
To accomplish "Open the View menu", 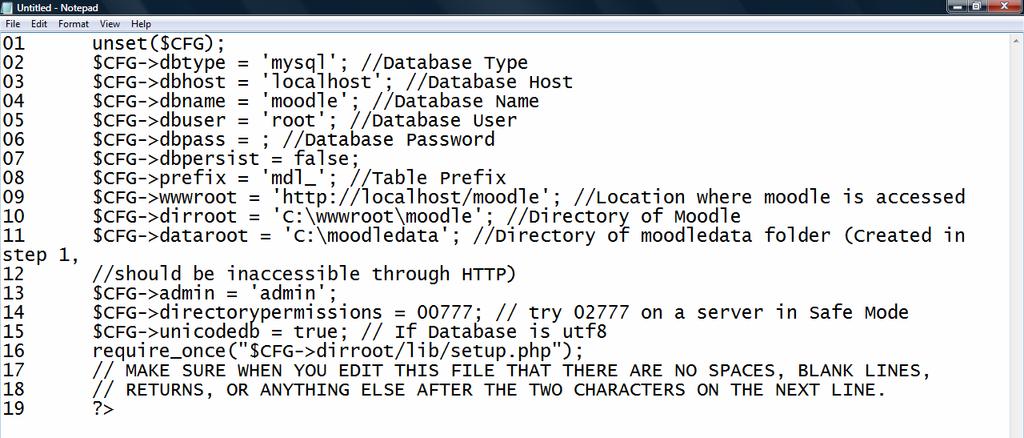I will 110,23.
